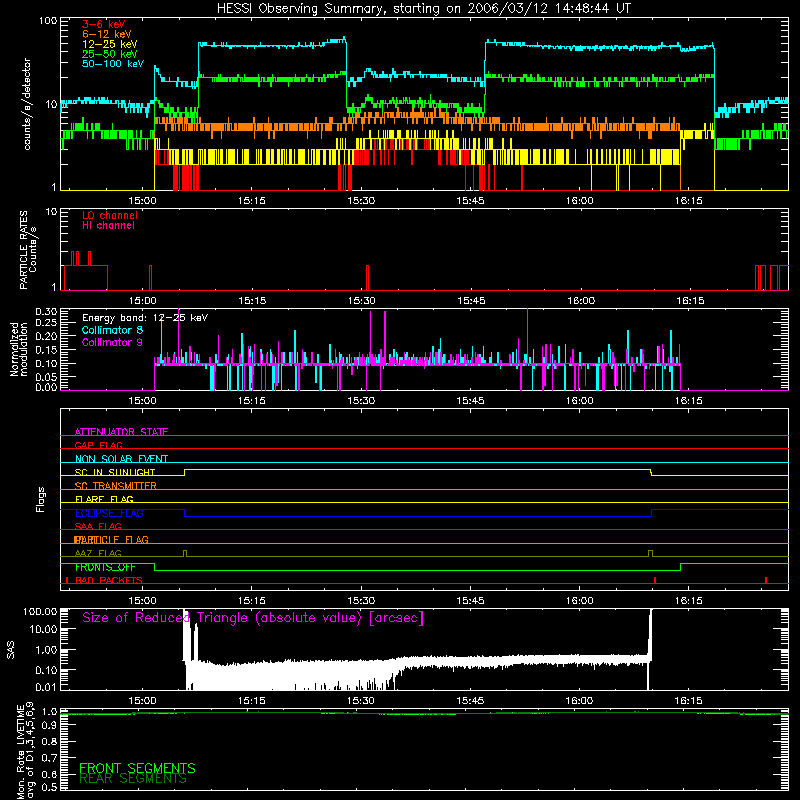
Task: Click "15:30" tick under the Flags plot
Action: (361, 601)
